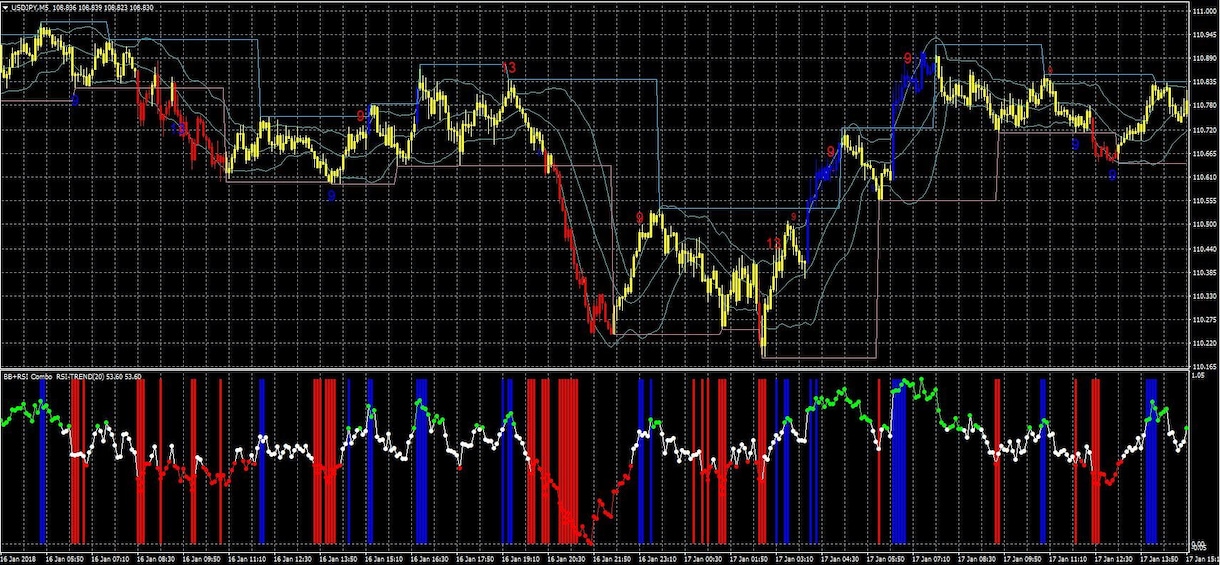Click the 110.330 price axis label
This screenshot has height=565, width=1220.
coord(1204,296)
